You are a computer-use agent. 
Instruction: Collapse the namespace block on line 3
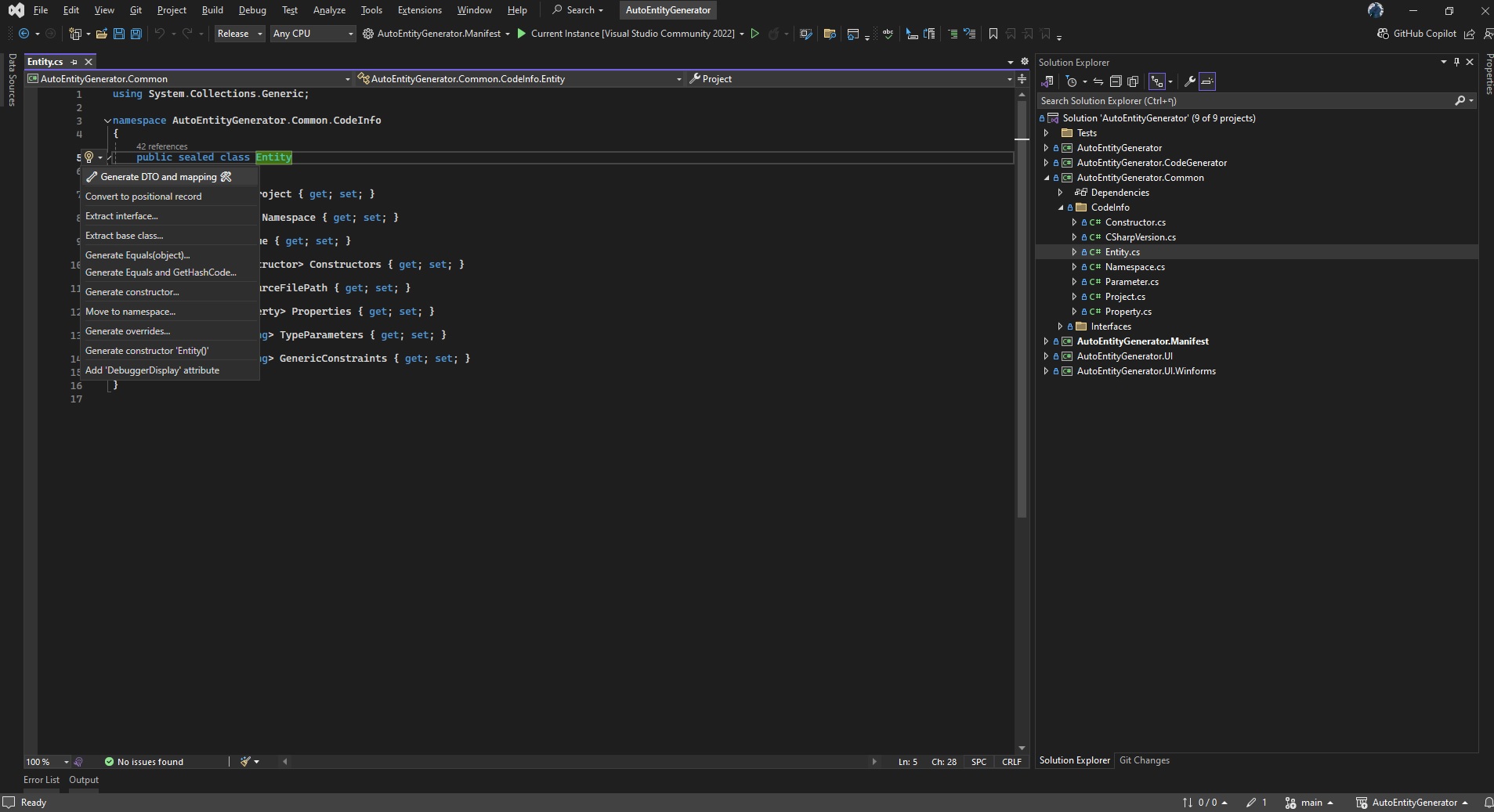click(107, 121)
